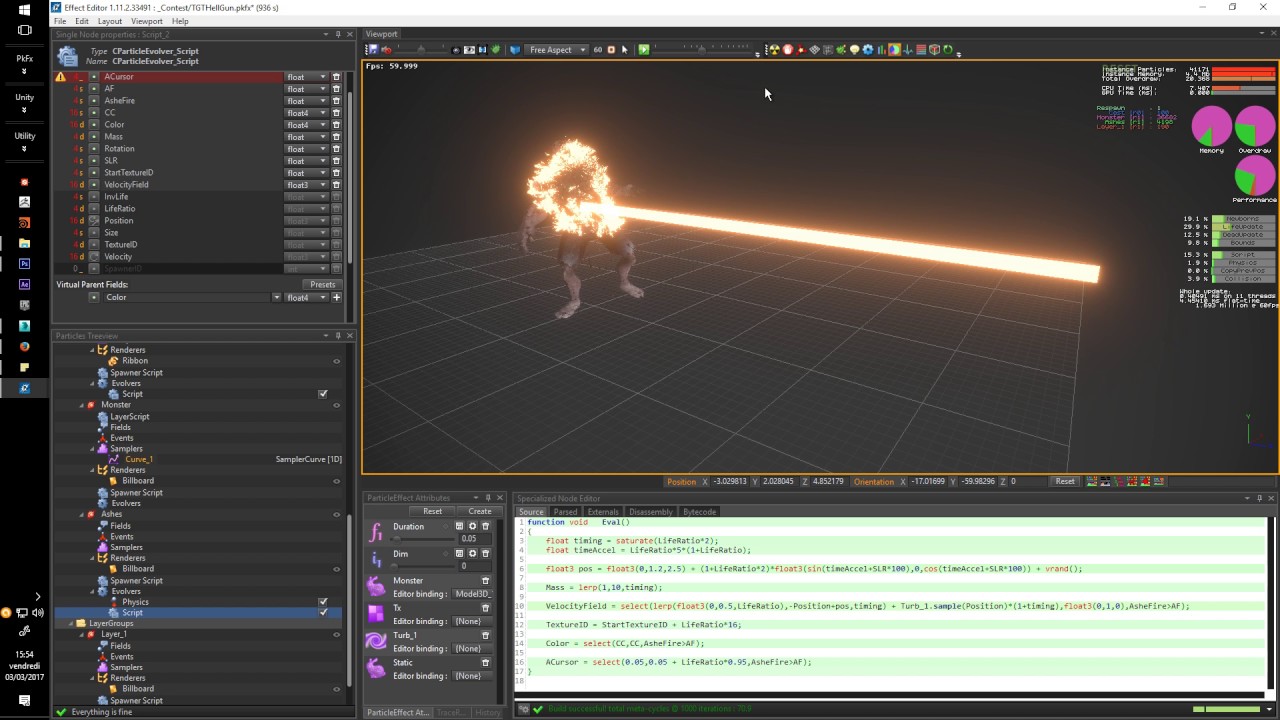Delete the ACursor field with its trash icon
The height and width of the screenshot is (720, 1280).
[336, 77]
